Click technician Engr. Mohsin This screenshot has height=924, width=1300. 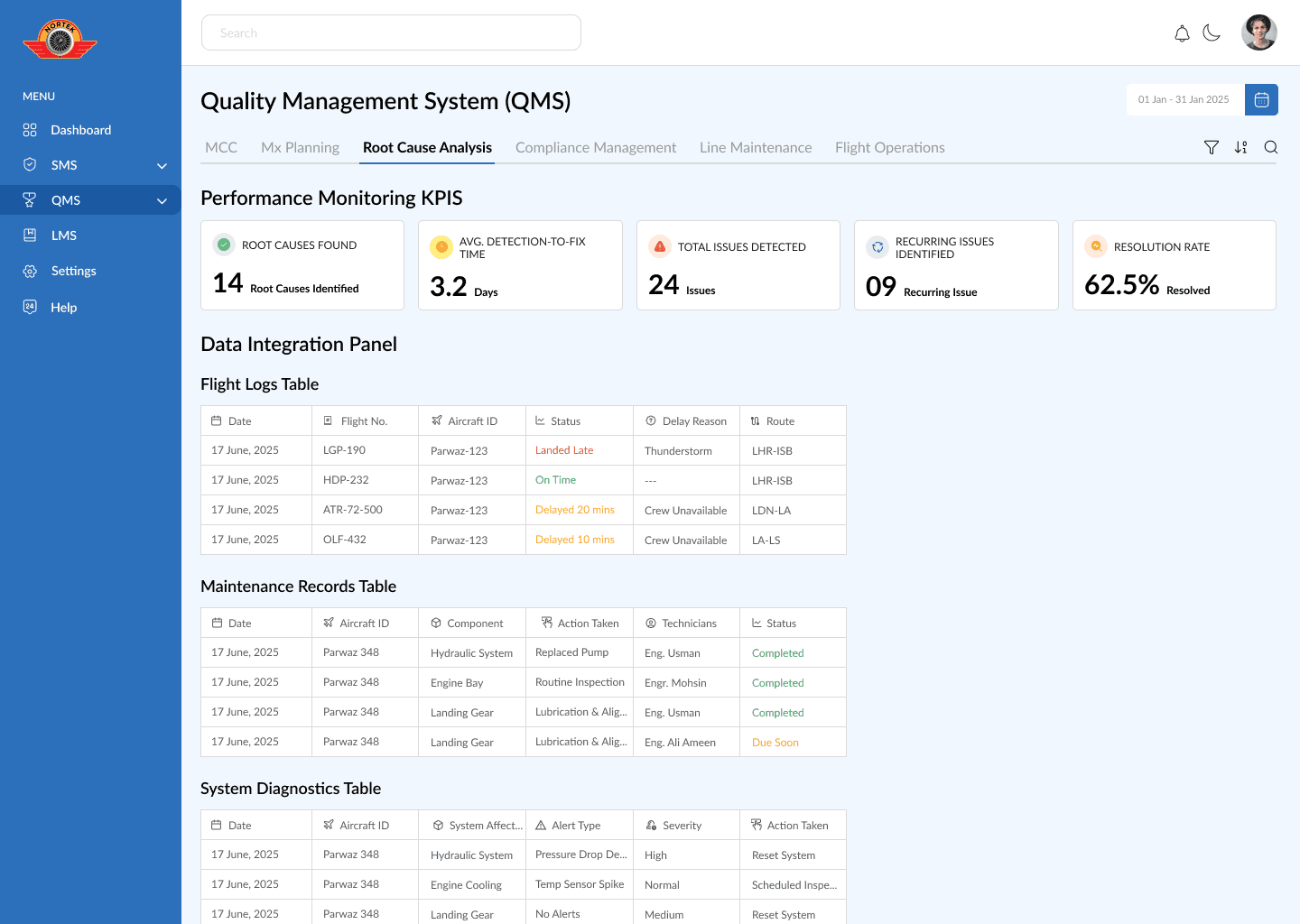pos(675,683)
